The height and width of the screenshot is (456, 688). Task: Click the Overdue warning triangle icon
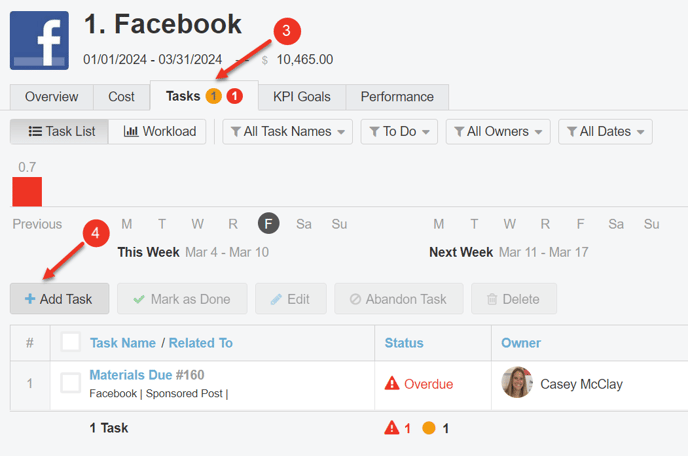point(392,383)
